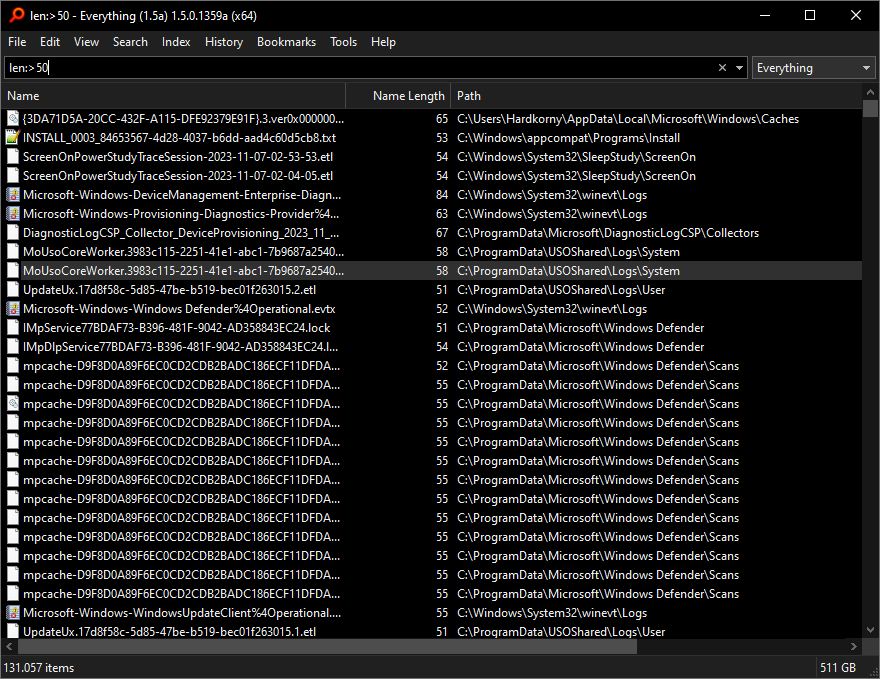Click icon of ScreenOnPowerStudyTraceSession 02-53-53.etl

(x=13, y=157)
